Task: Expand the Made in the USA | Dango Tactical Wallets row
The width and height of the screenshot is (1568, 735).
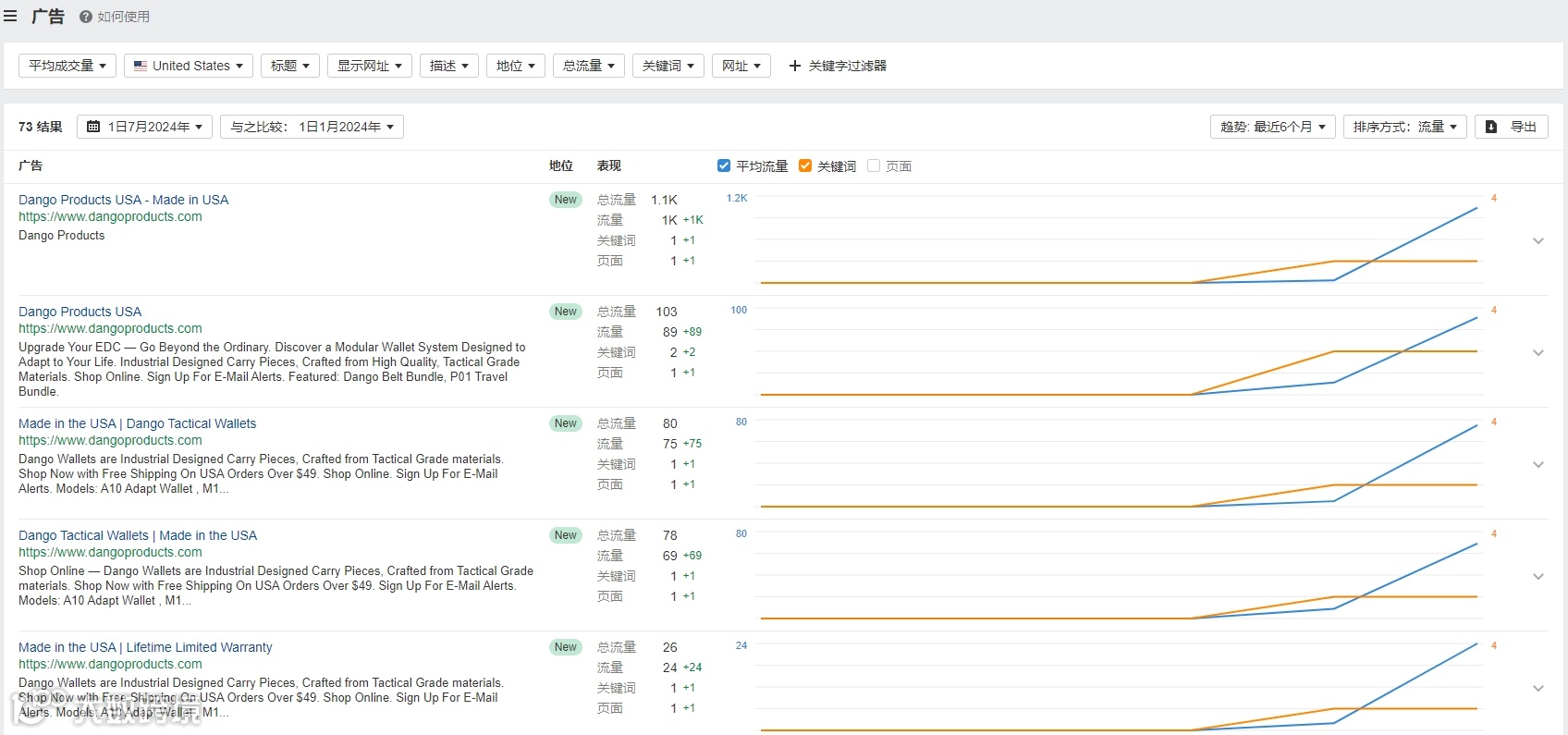Action: (x=1538, y=464)
